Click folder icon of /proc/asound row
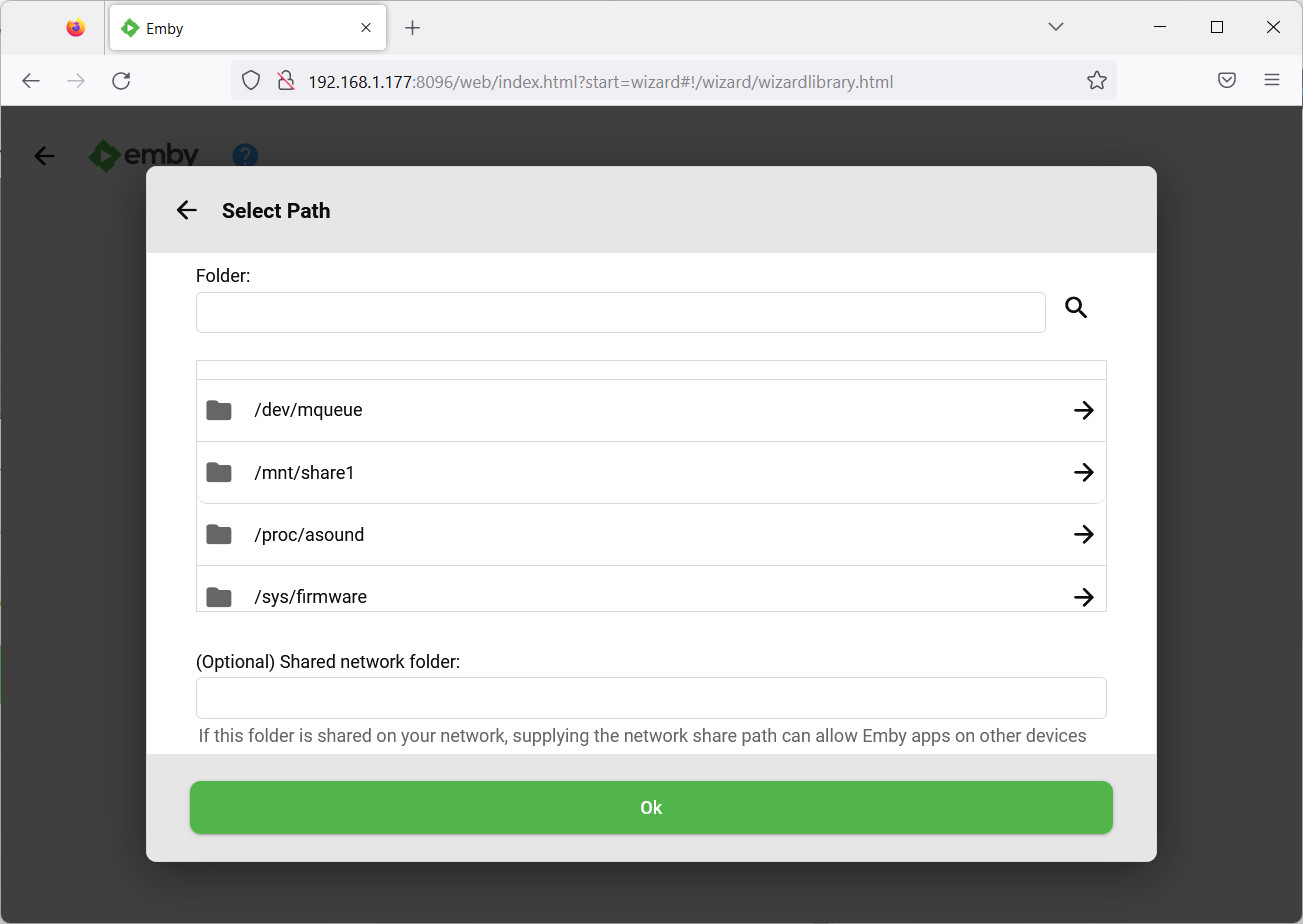 pyautogui.click(x=219, y=534)
